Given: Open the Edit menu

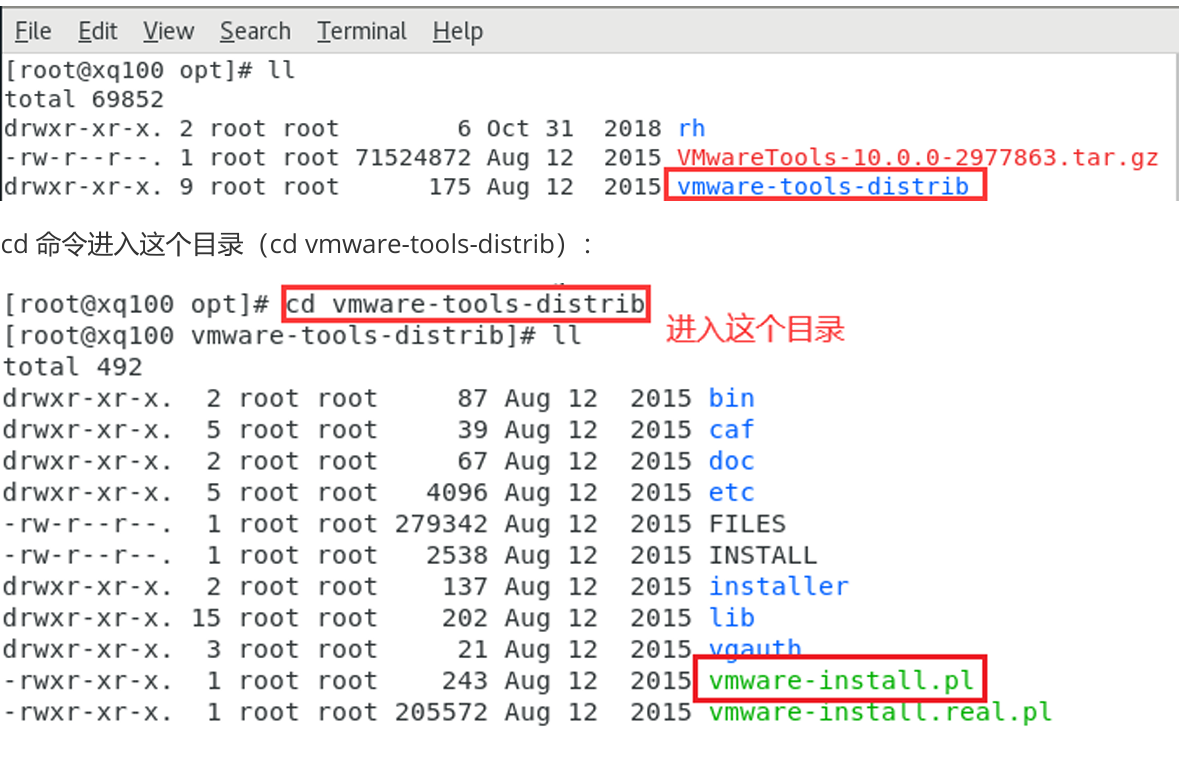Looking at the screenshot, I should (x=98, y=31).
